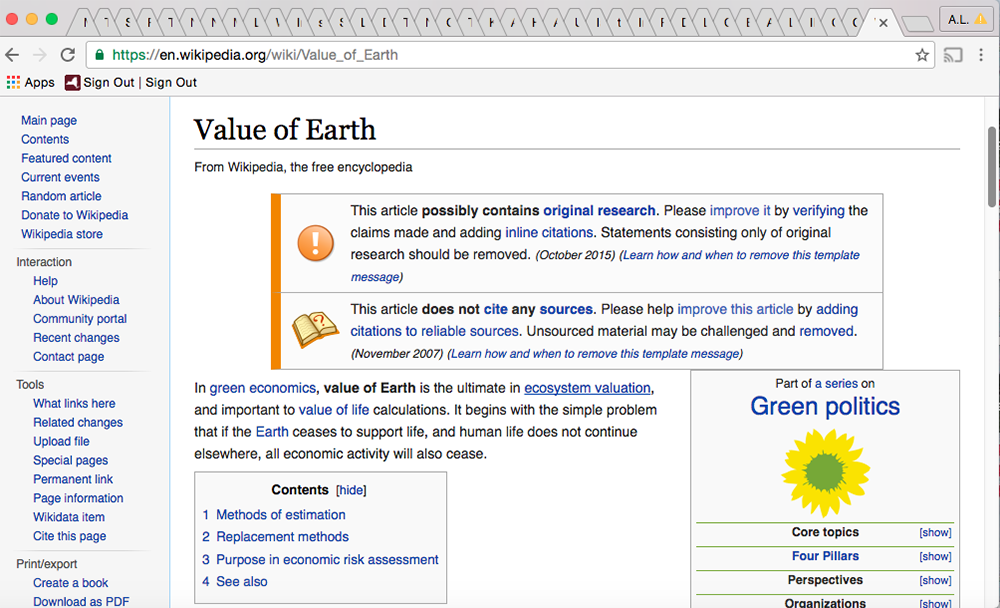Open the Cast icon in toolbar
This screenshot has height=608, width=1000.
tap(953, 55)
